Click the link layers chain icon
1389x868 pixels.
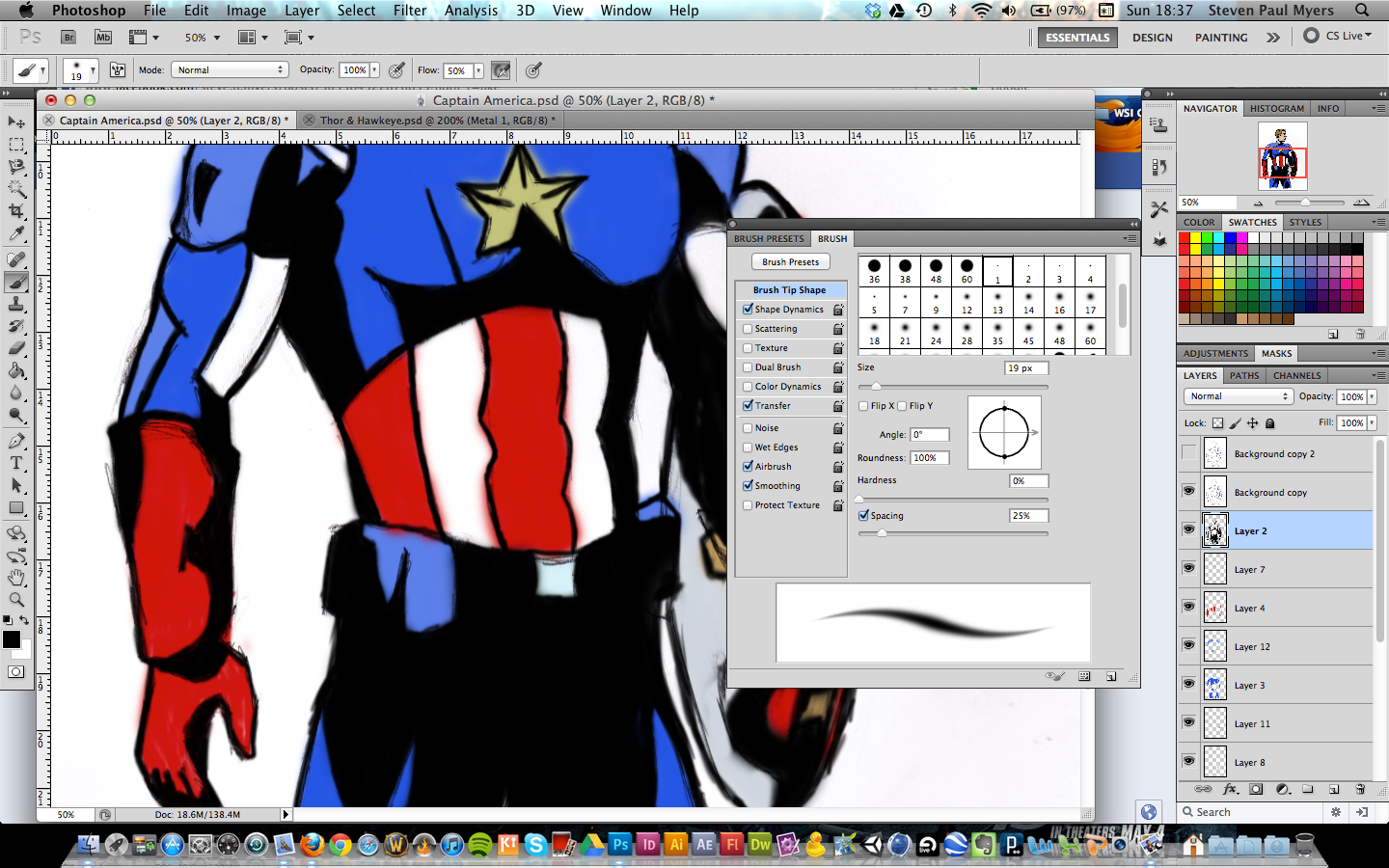click(x=1203, y=789)
